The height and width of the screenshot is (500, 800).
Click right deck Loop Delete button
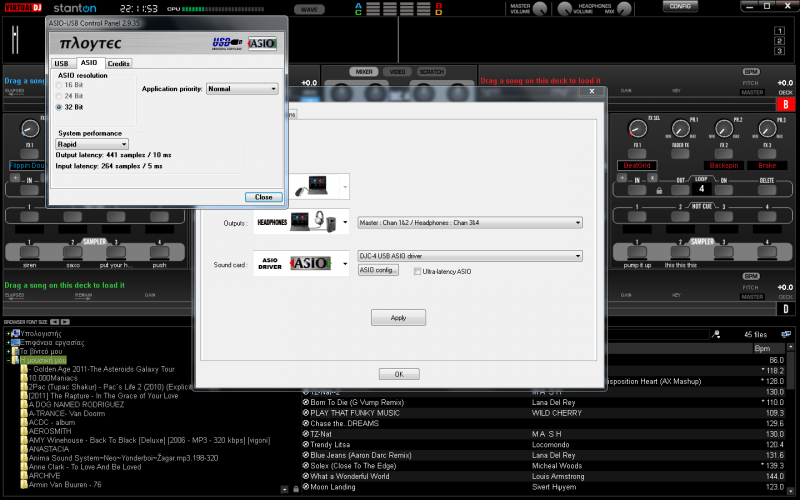[767, 190]
